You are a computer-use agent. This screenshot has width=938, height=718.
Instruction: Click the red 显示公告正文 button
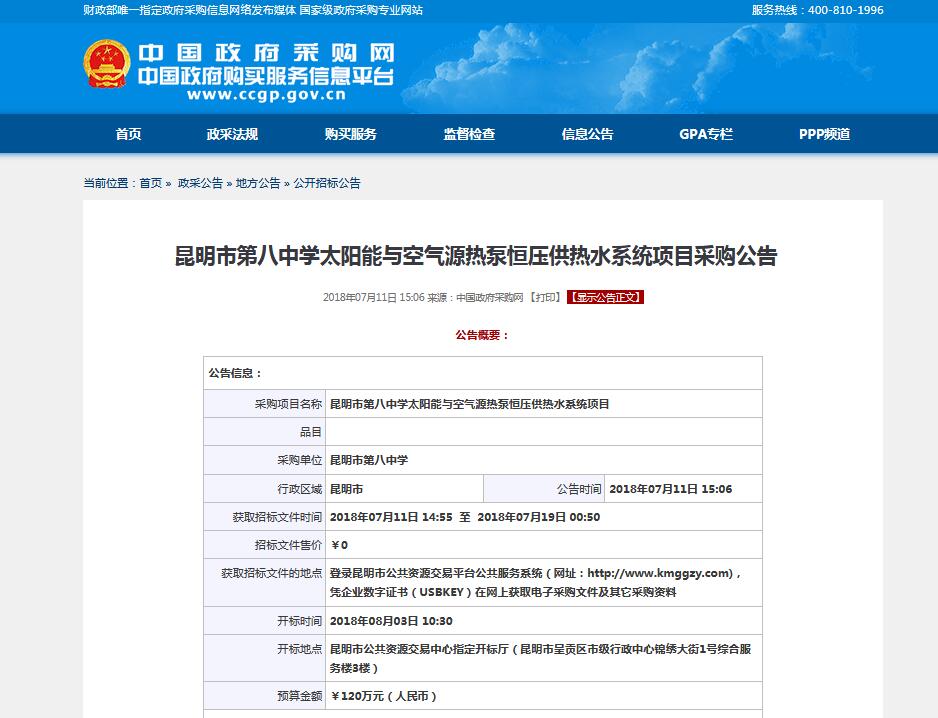pos(605,297)
